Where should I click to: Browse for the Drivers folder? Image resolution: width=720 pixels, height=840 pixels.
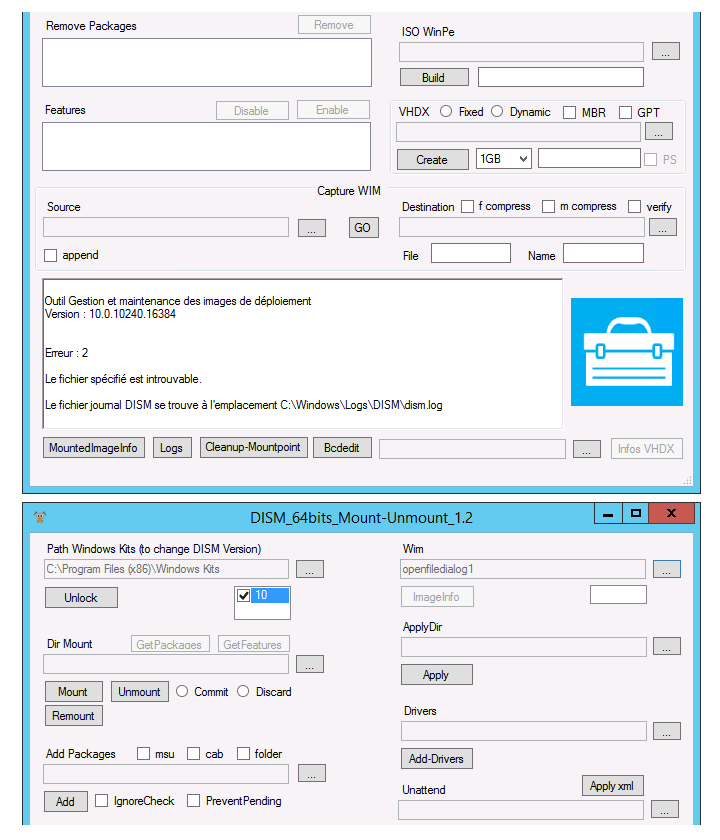666,731
